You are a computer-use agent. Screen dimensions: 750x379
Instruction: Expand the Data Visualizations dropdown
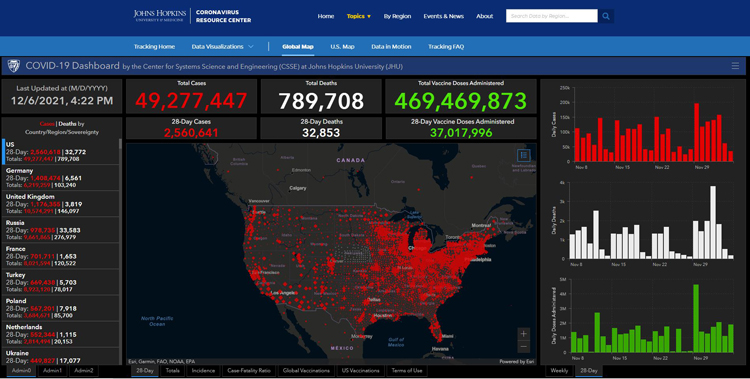click(222, 46)
